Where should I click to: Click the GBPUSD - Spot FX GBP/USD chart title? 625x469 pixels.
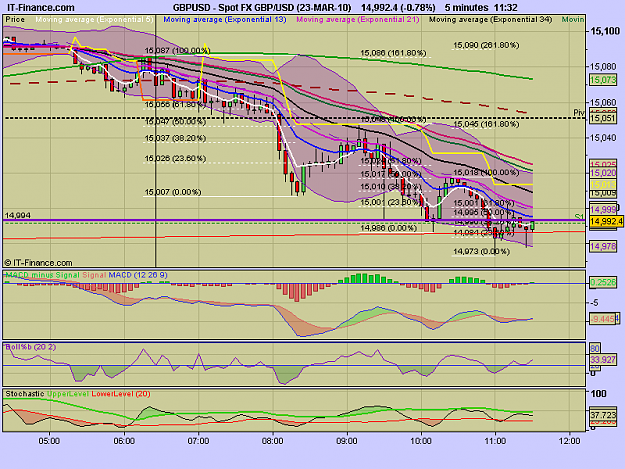point(262,8)
